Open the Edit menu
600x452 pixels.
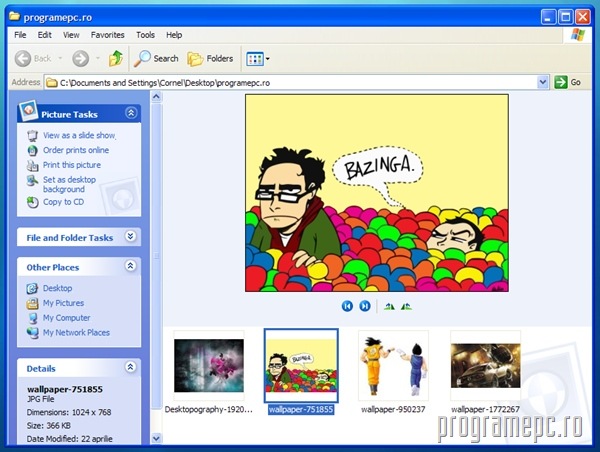click(44, 35)
